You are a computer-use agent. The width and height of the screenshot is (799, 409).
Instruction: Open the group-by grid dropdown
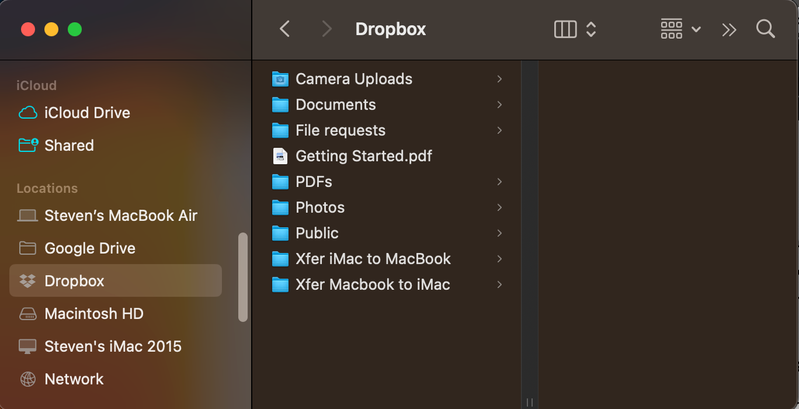point(681,29)
